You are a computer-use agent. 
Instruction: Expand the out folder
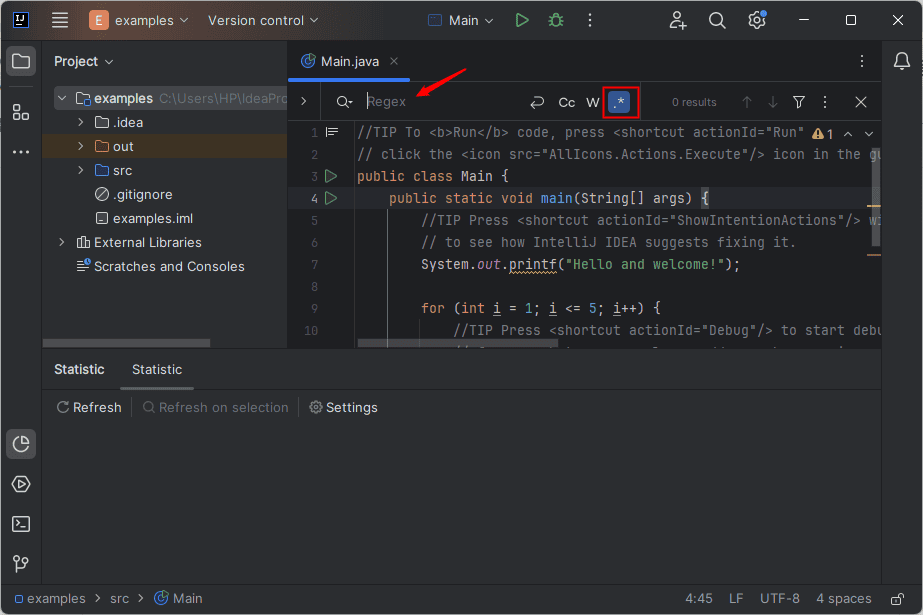[81, 146]
